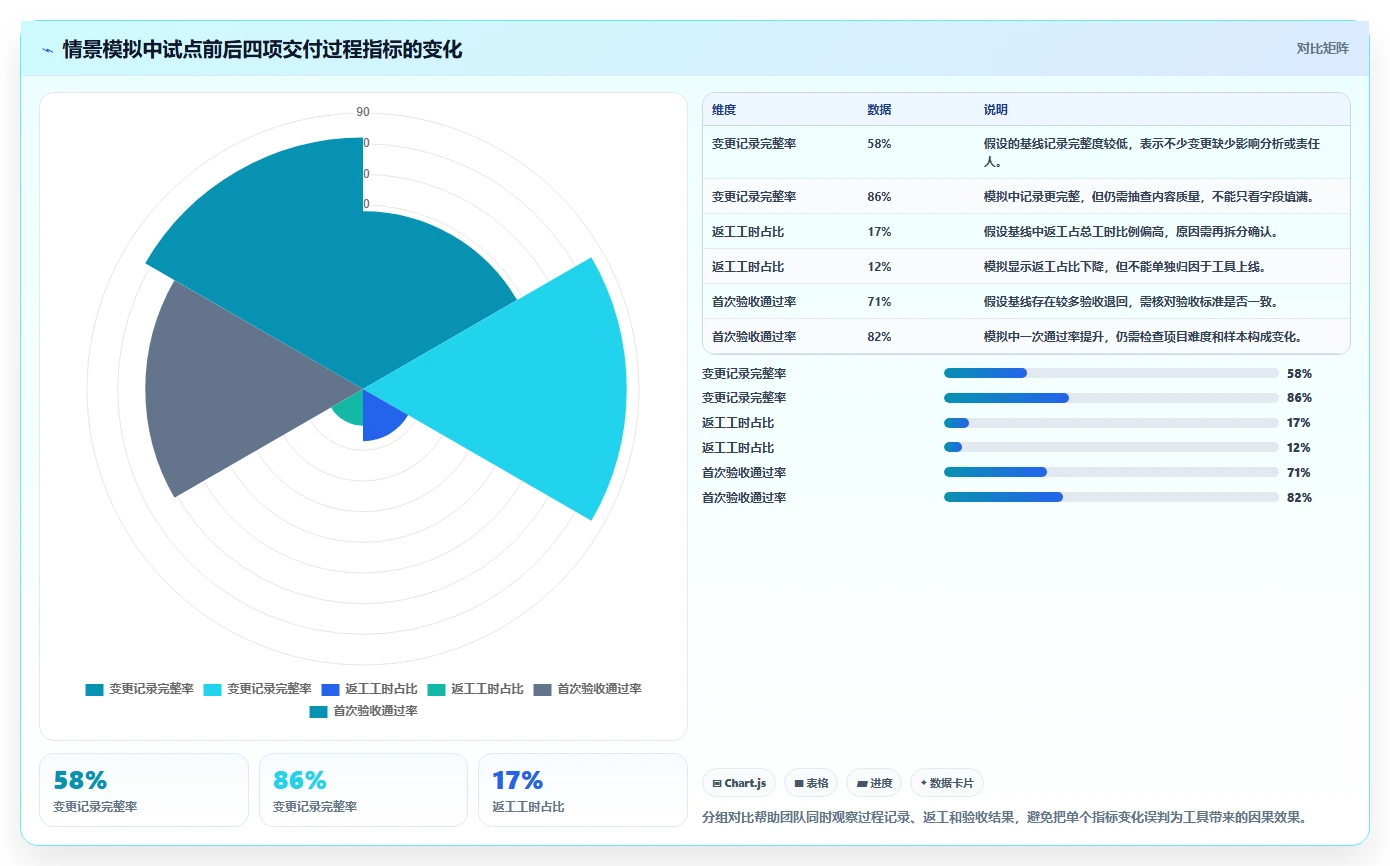Select the 表格 chip
Screen dimensions: 1390x866
point(811,783)
